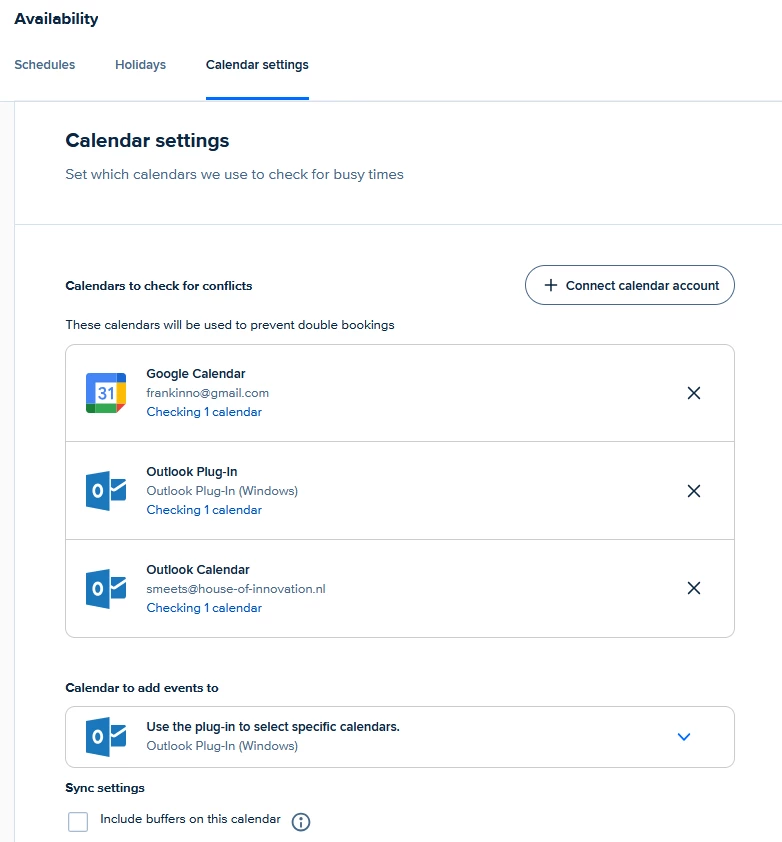Click the Outlook Plug-In logo icon
This screenshot has width=782, height=842.
[106, 491]
